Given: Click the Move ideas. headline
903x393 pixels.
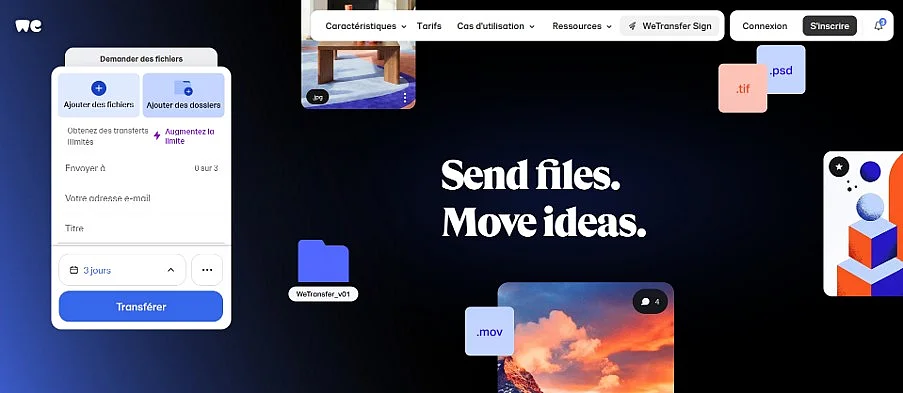Looking at the screenshot, I should 543,222.
